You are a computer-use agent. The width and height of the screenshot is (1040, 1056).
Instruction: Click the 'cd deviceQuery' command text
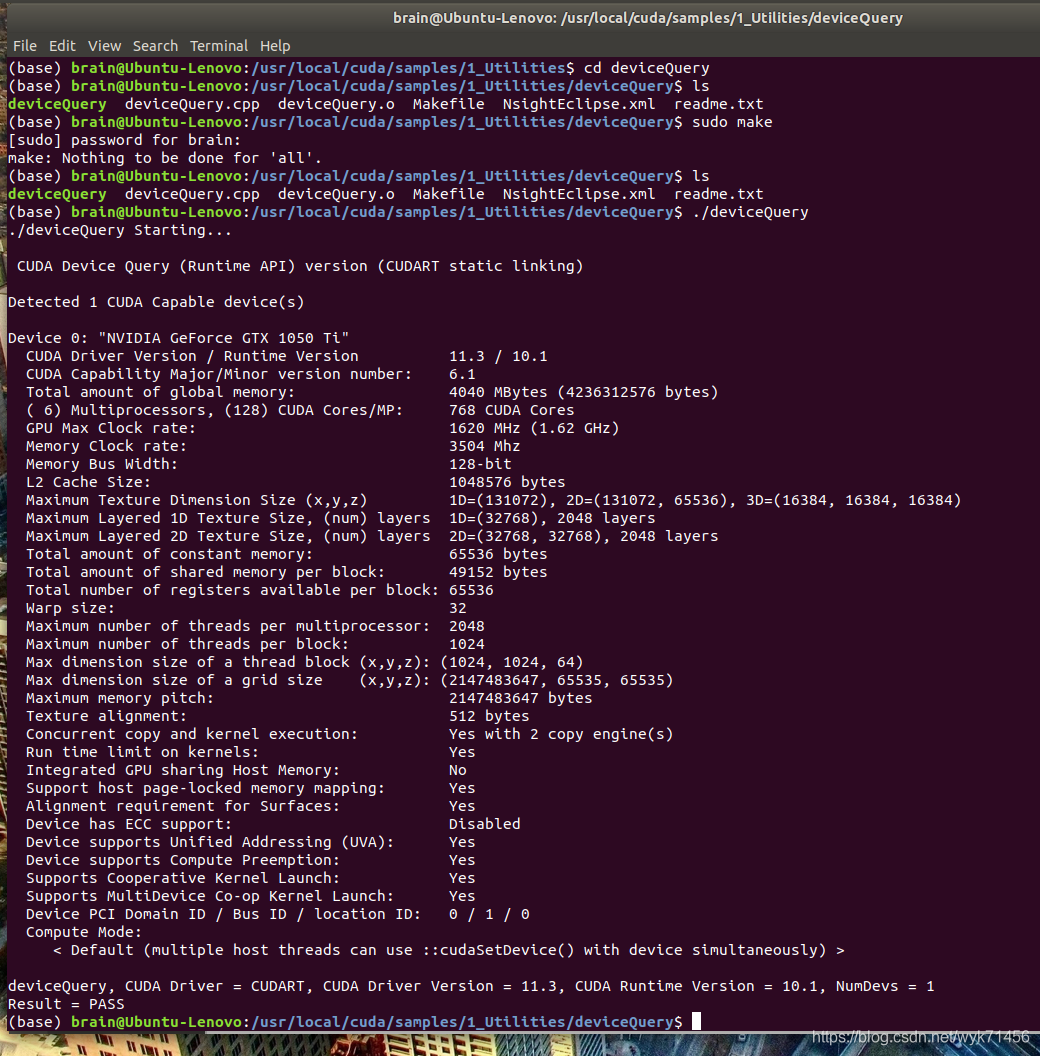646,68
